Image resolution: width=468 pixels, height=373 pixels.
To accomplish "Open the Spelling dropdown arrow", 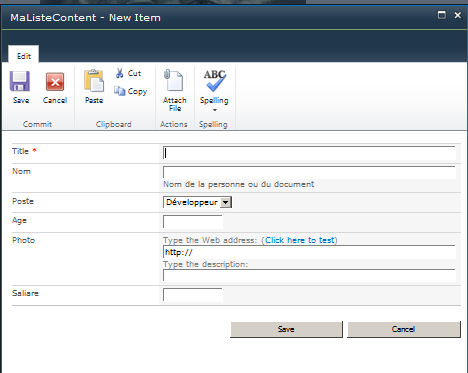I will (x=215, y=110).
